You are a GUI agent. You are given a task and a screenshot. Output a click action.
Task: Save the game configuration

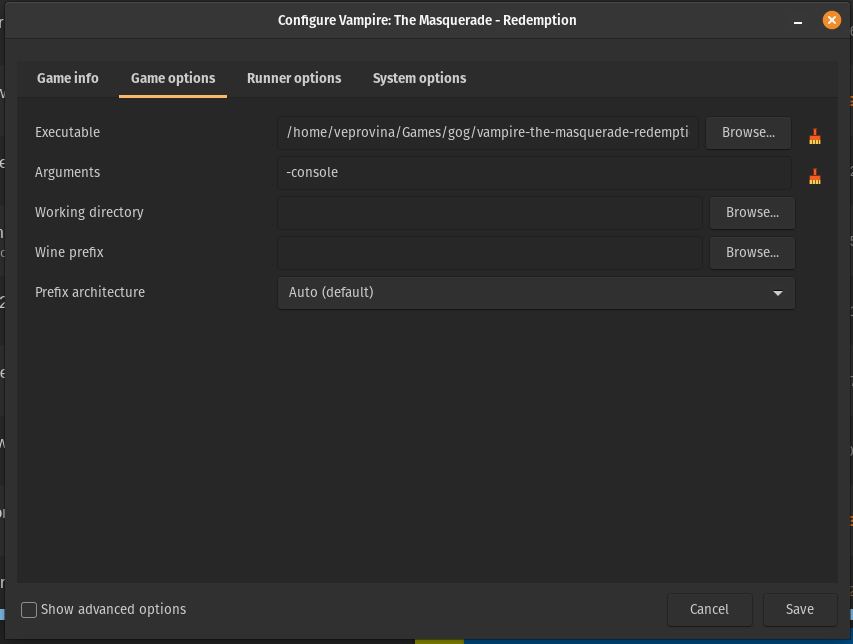click(799, 609)
